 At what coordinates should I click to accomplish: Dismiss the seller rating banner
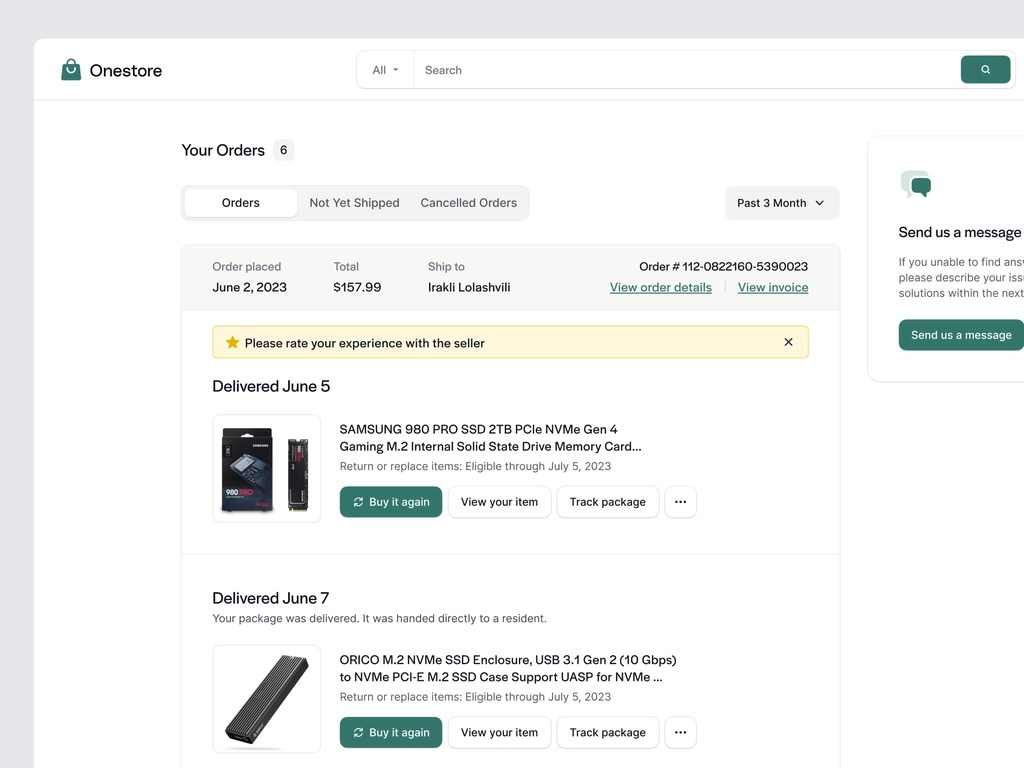coord(788,342)
